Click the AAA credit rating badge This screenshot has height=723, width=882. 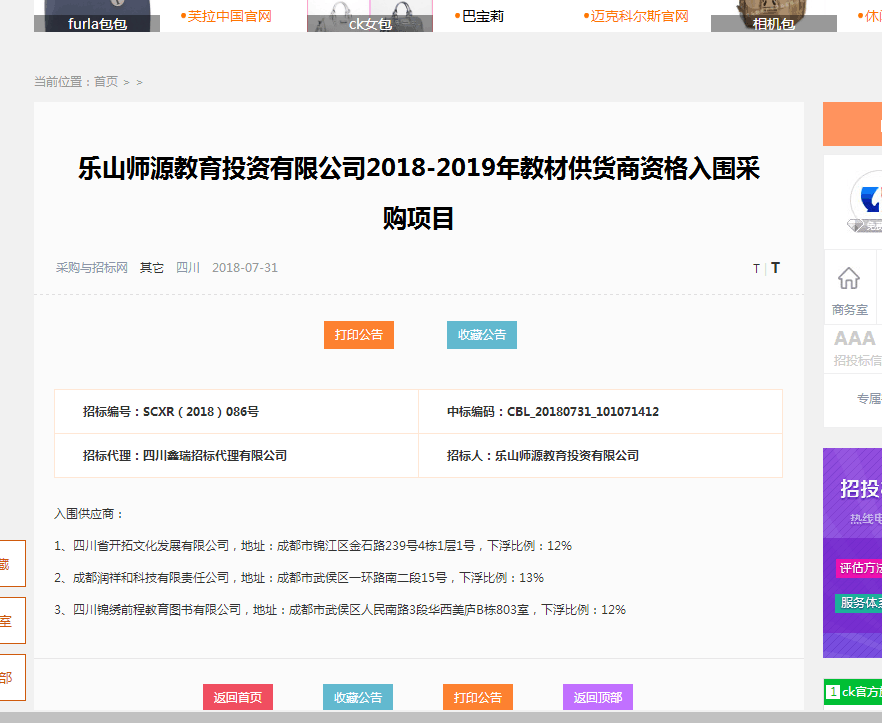click(855, 339)
